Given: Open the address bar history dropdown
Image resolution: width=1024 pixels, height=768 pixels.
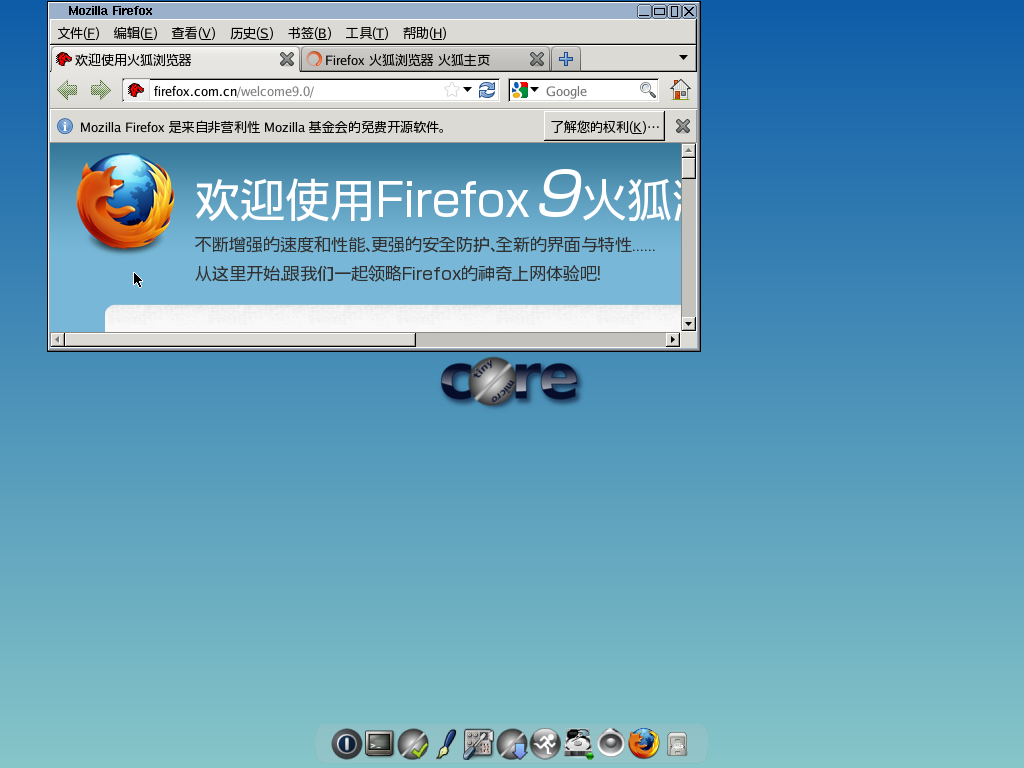Looking at the screenshot, I should [x=468, y=90].
